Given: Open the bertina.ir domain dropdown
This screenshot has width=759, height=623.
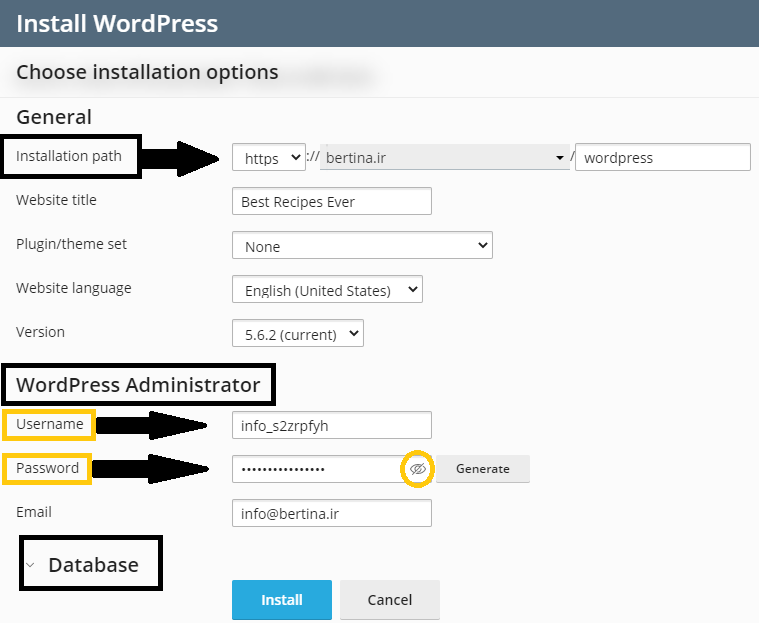Looking at the screenshot, I should coord(444,157).
